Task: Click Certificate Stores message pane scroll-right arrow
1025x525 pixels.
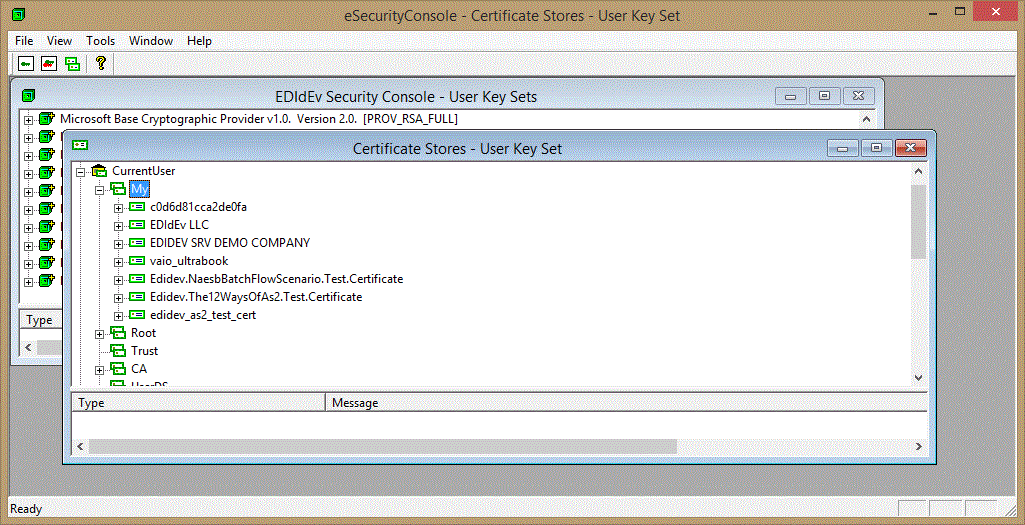Action: (918, 447)
